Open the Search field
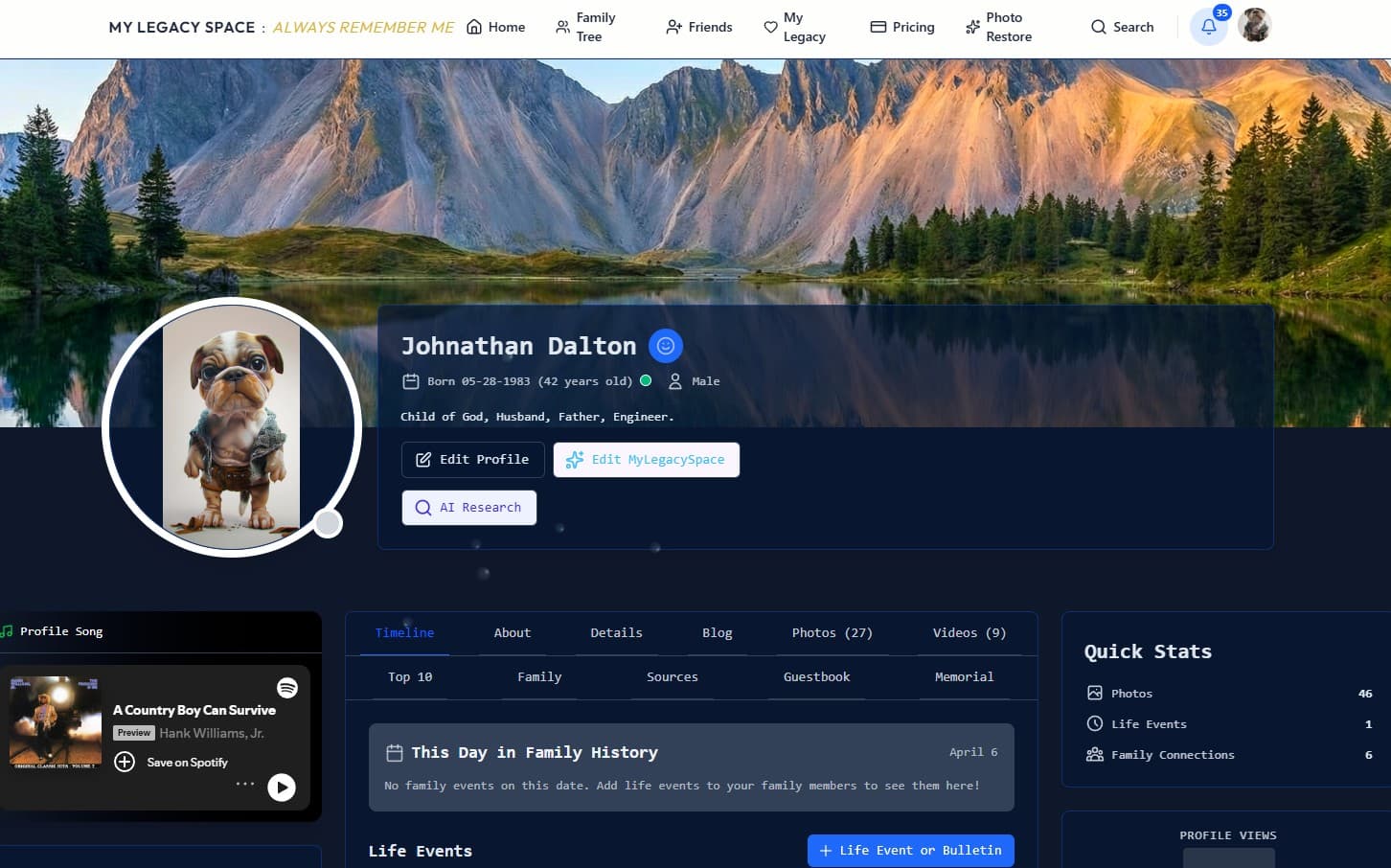Viewport: 1391px width, 868px height. coord(1121,27)
